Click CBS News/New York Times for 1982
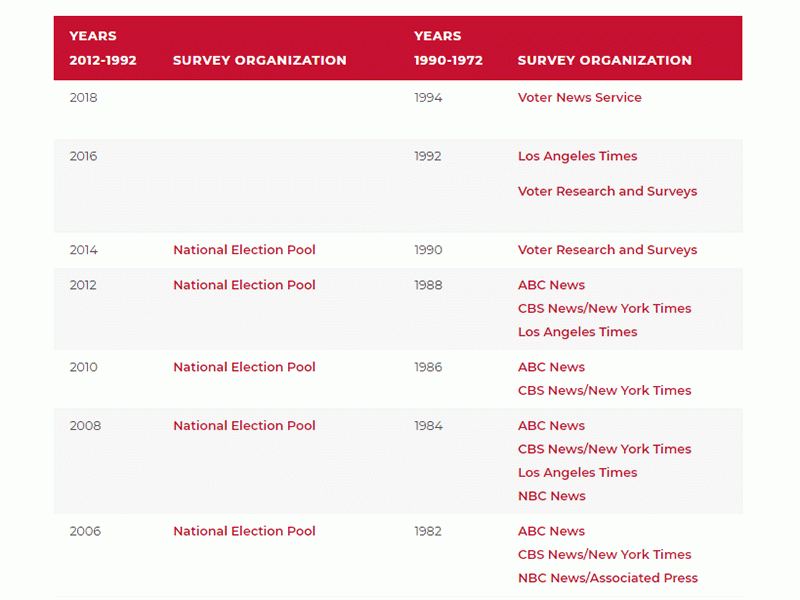This screenshot has height=600, width=800. pyautogui.click(x=604, y=554)
